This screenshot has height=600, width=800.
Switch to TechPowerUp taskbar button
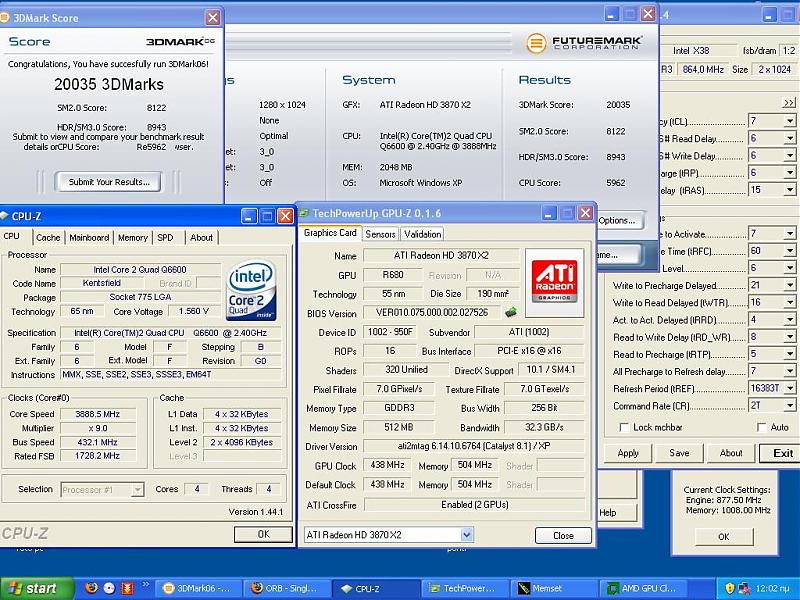tap(466, 588)
